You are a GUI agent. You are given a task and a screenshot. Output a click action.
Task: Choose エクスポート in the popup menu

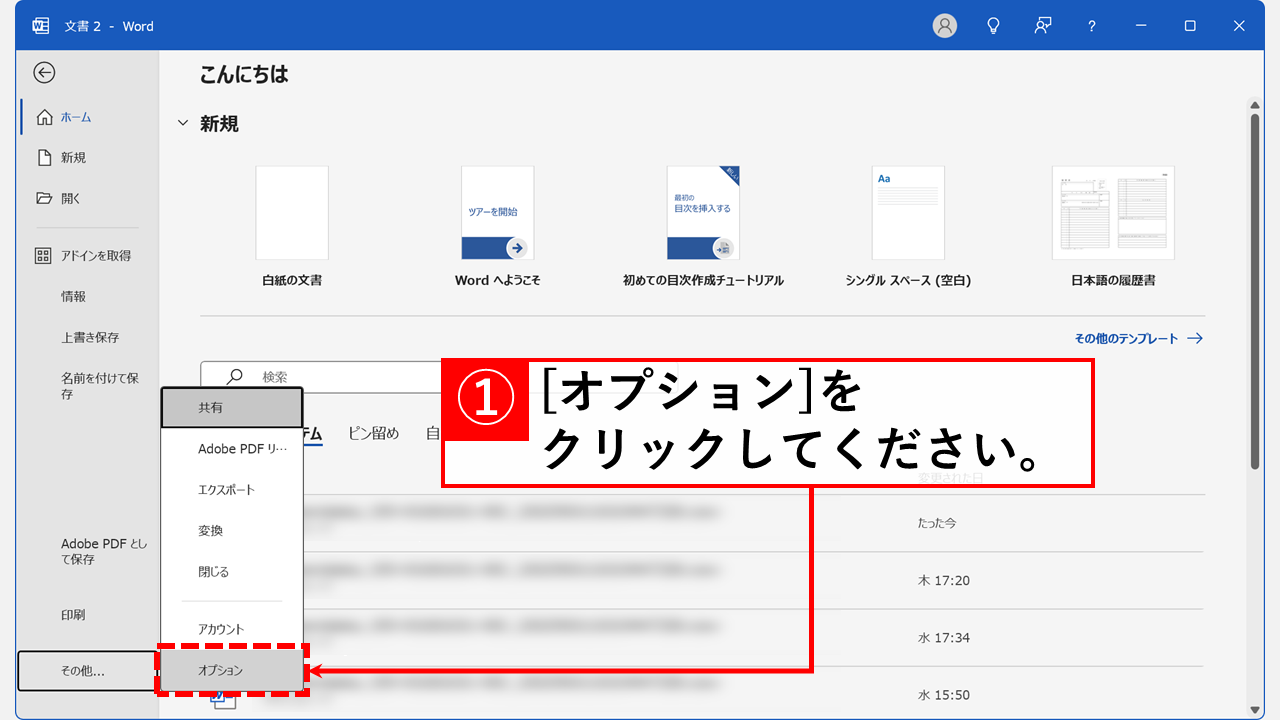click(227, 490)
